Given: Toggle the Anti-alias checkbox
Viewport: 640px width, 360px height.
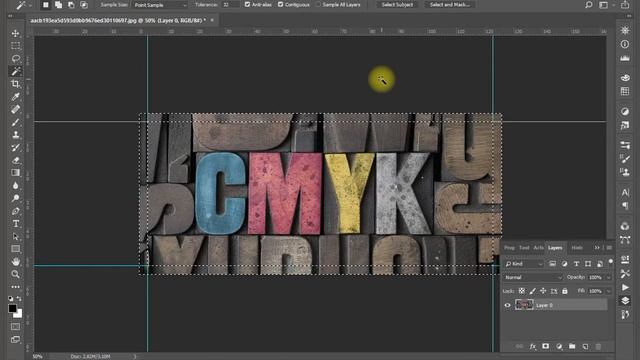Looking at the screenshot, I should [247, 4].
